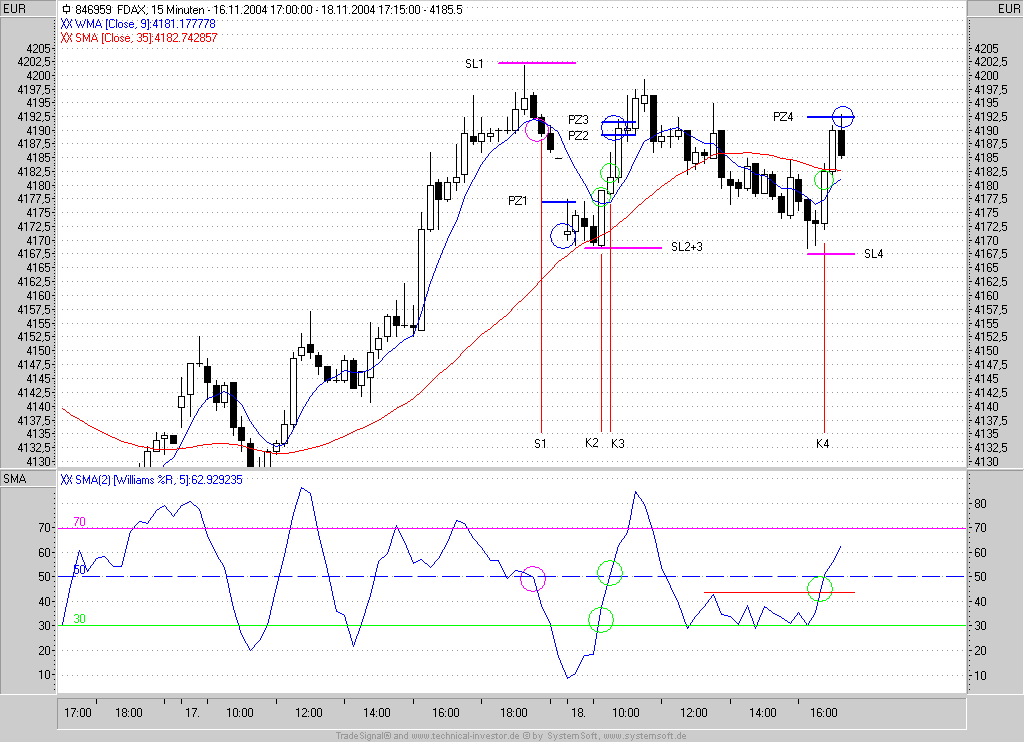Screen dimensions: 1024x742
Task: Click the PZ4 annotation label
Action: coord(783,117)
